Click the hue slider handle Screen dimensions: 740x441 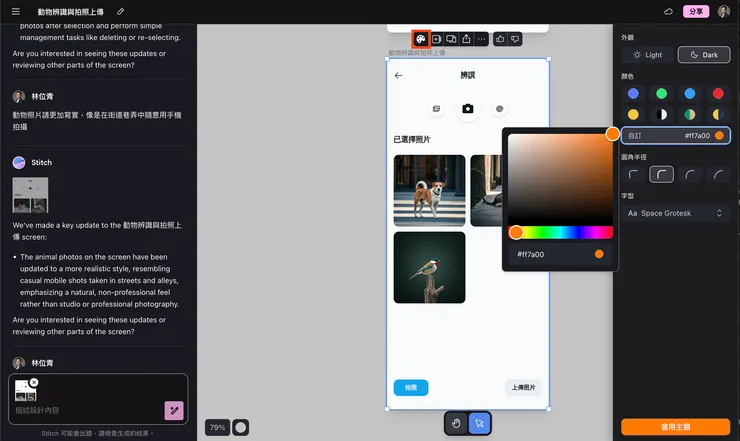pyautogui.click(x=516, y=232)
